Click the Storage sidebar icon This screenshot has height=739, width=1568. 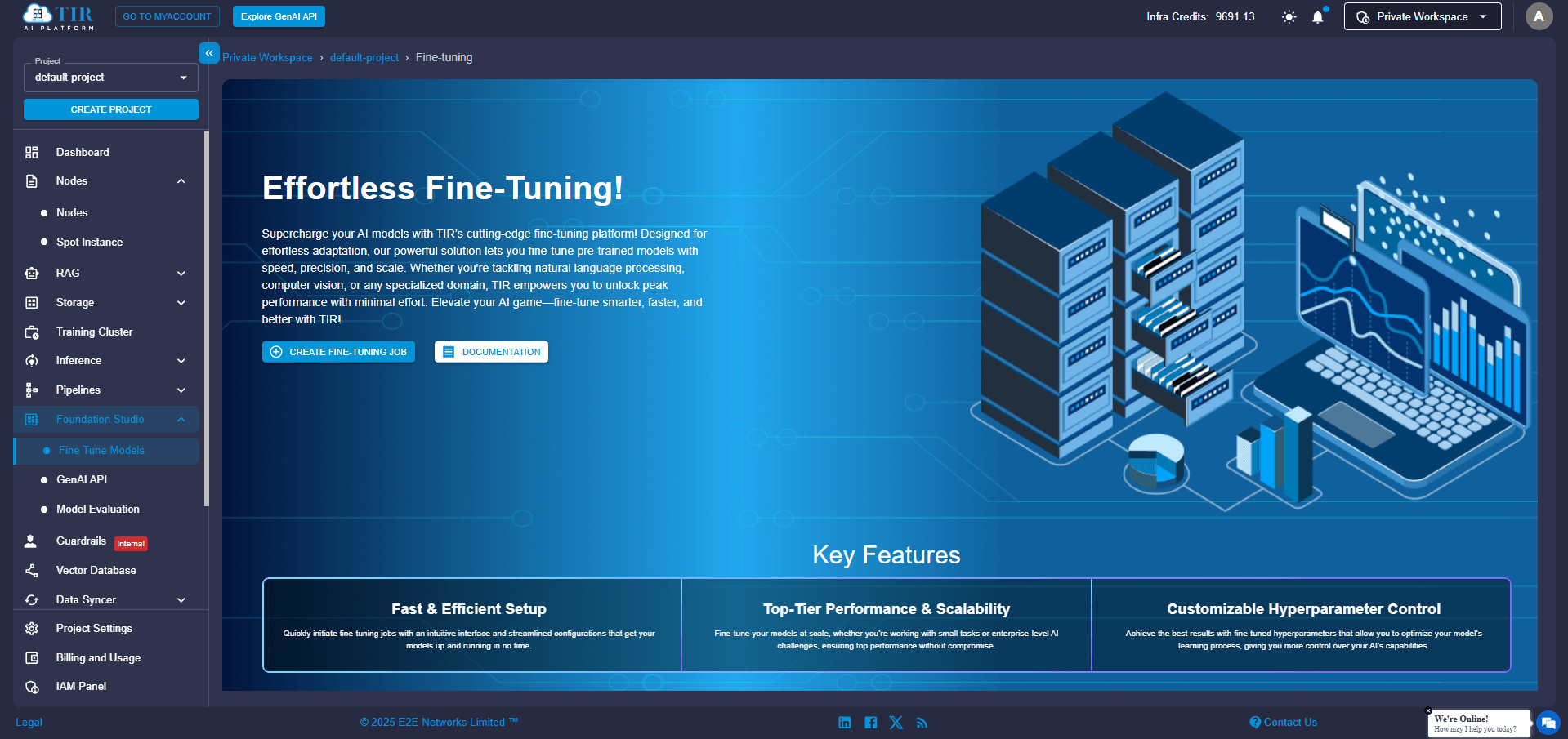pyautogui.click(x=32, y=303)
